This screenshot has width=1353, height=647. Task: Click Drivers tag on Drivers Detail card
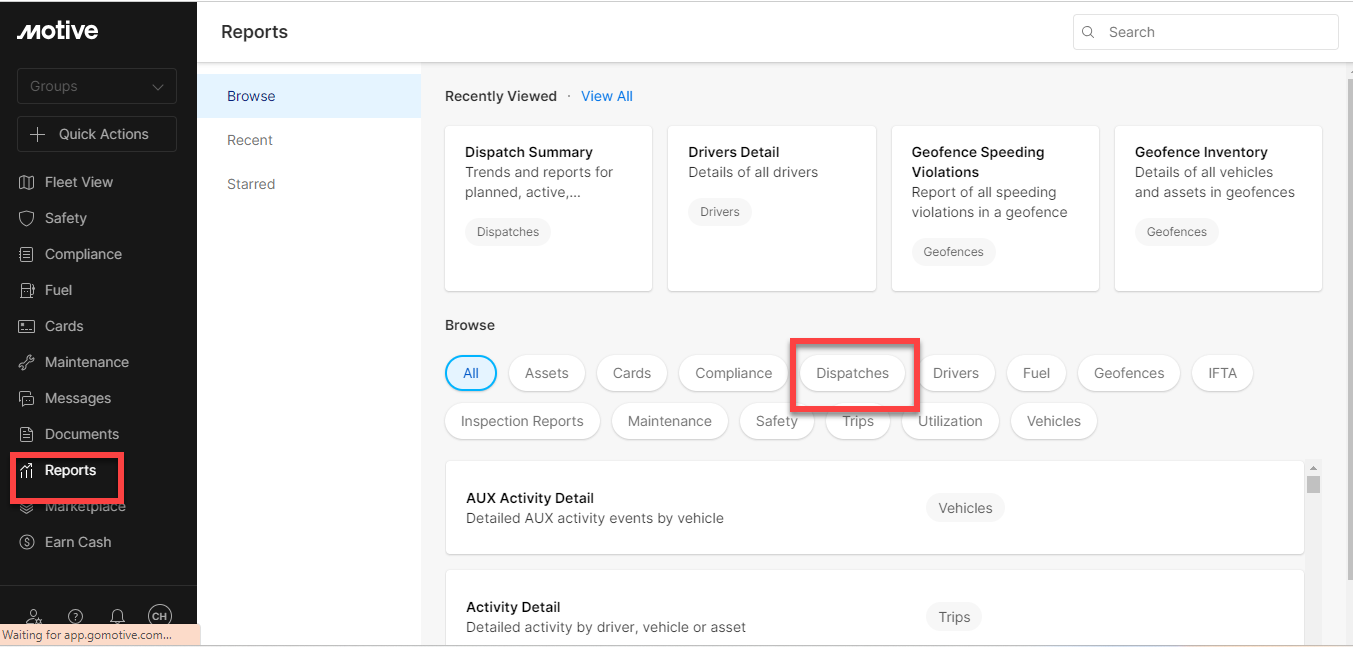[720, 212]
